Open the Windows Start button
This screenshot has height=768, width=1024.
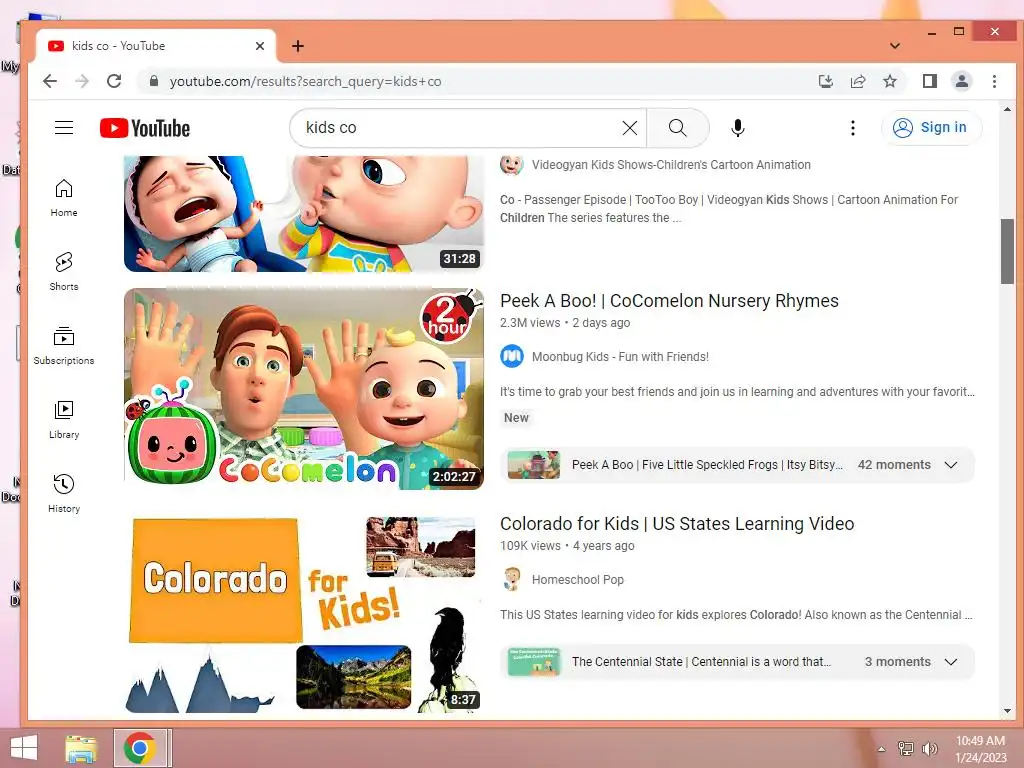(x=24, y=748)
